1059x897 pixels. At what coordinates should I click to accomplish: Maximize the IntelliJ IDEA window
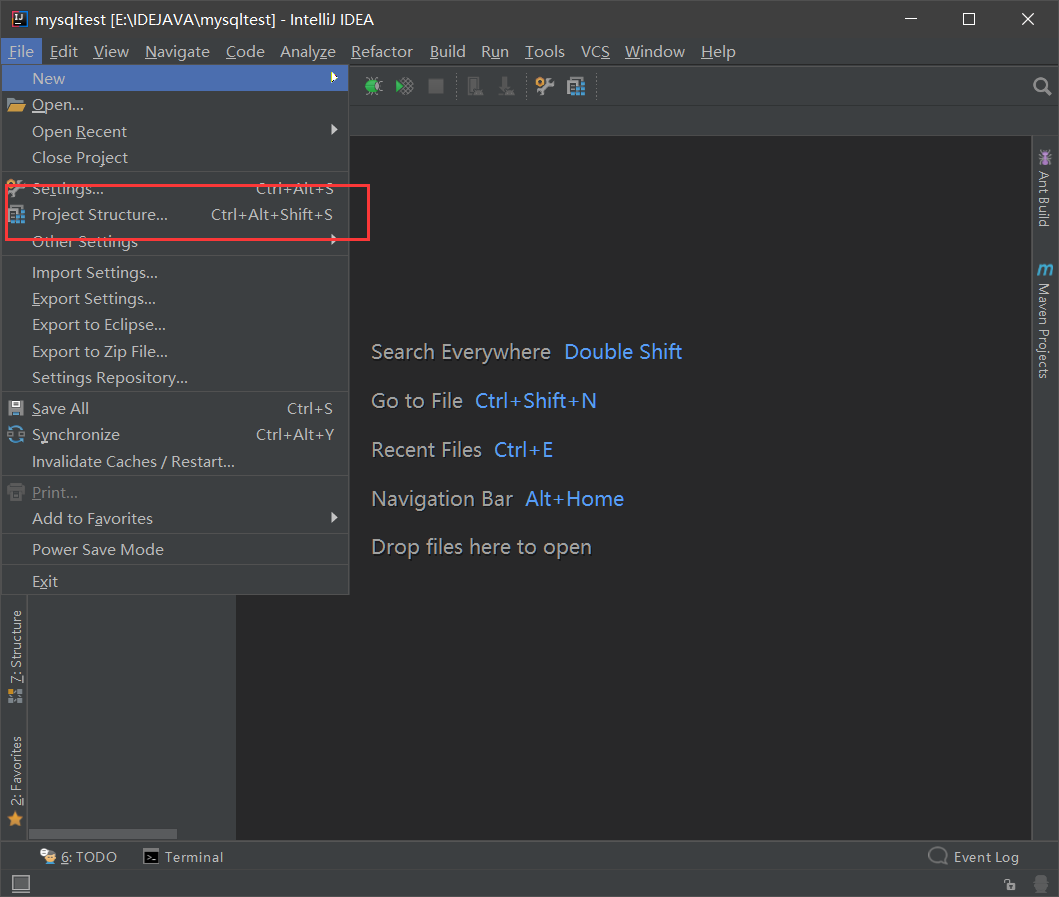pyautogui.click(x=968, y=19)
